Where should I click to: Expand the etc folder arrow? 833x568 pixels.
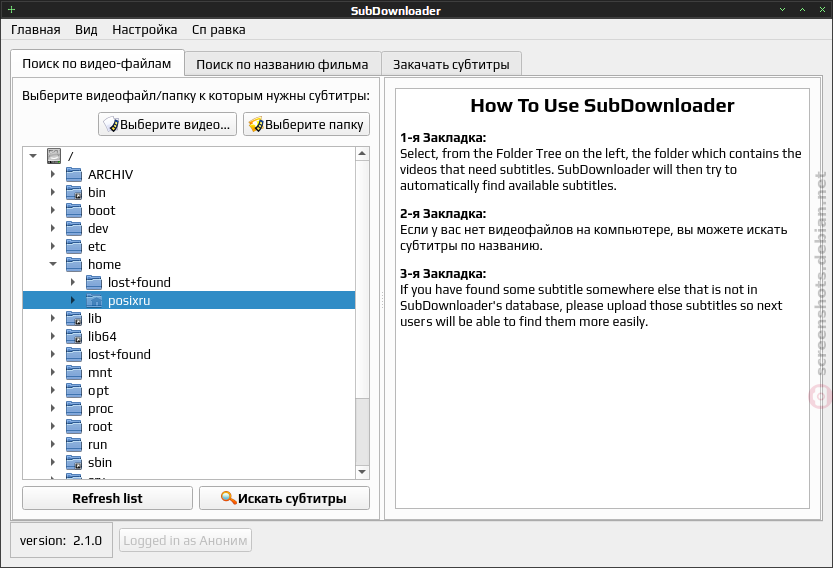pyautogui.click(x=53, y=246)
